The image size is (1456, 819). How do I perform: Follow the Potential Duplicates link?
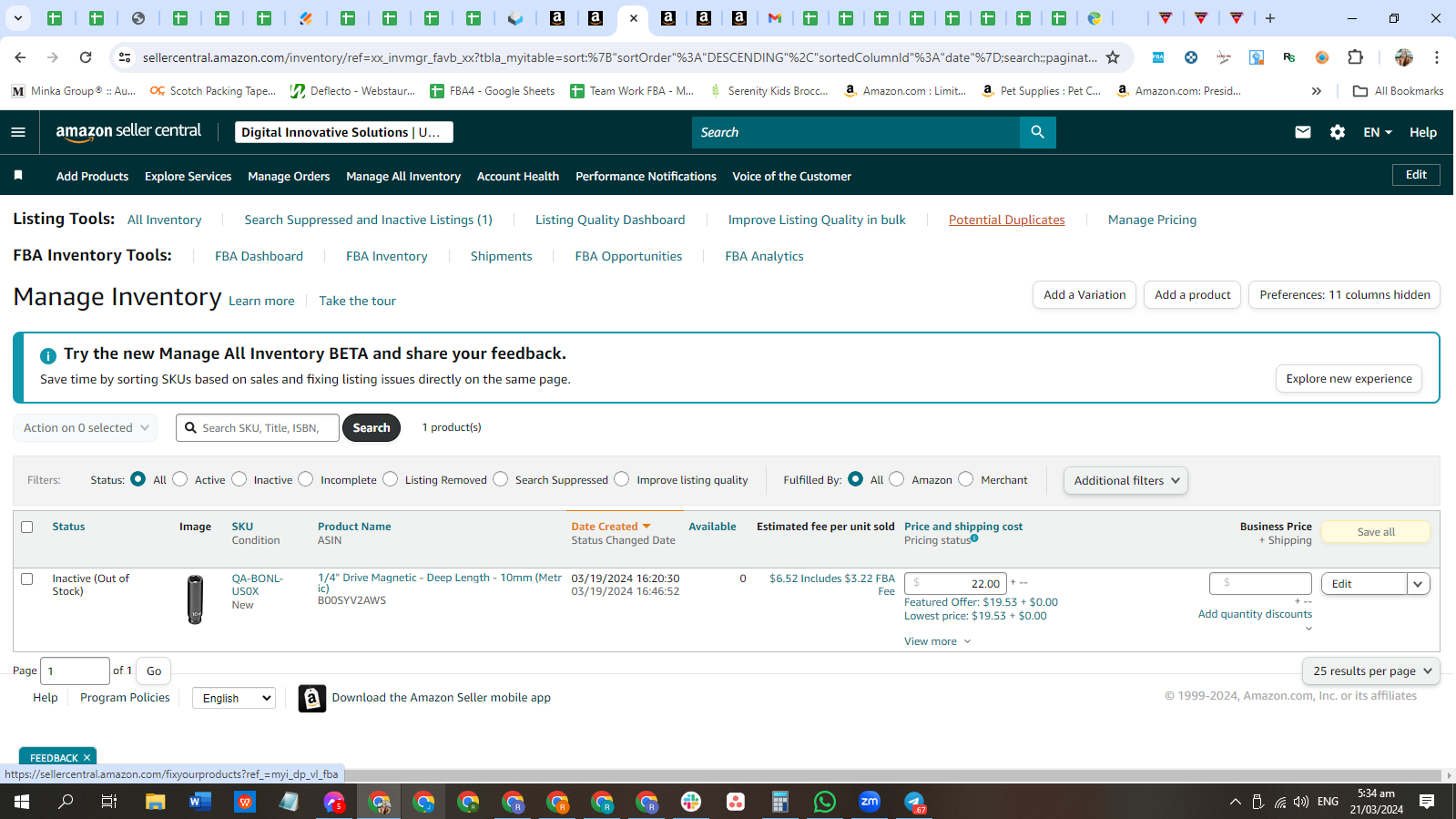click(1006, 220)
